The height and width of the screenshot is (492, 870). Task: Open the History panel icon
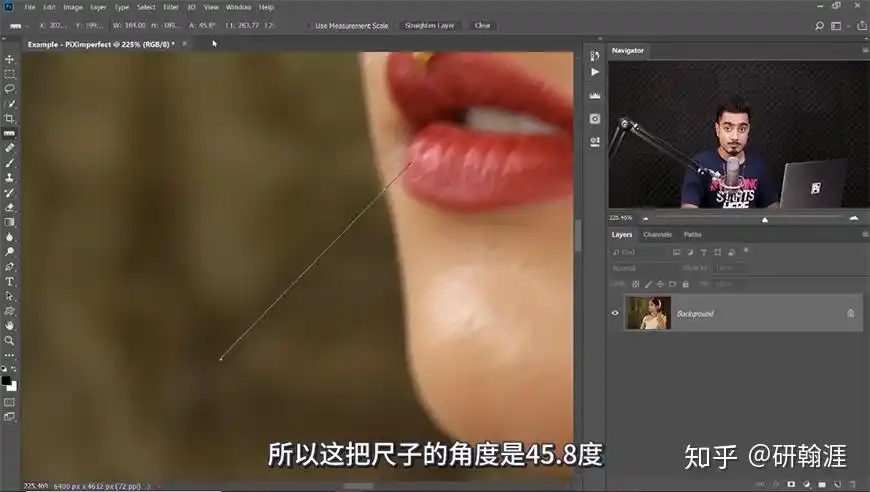595,55
